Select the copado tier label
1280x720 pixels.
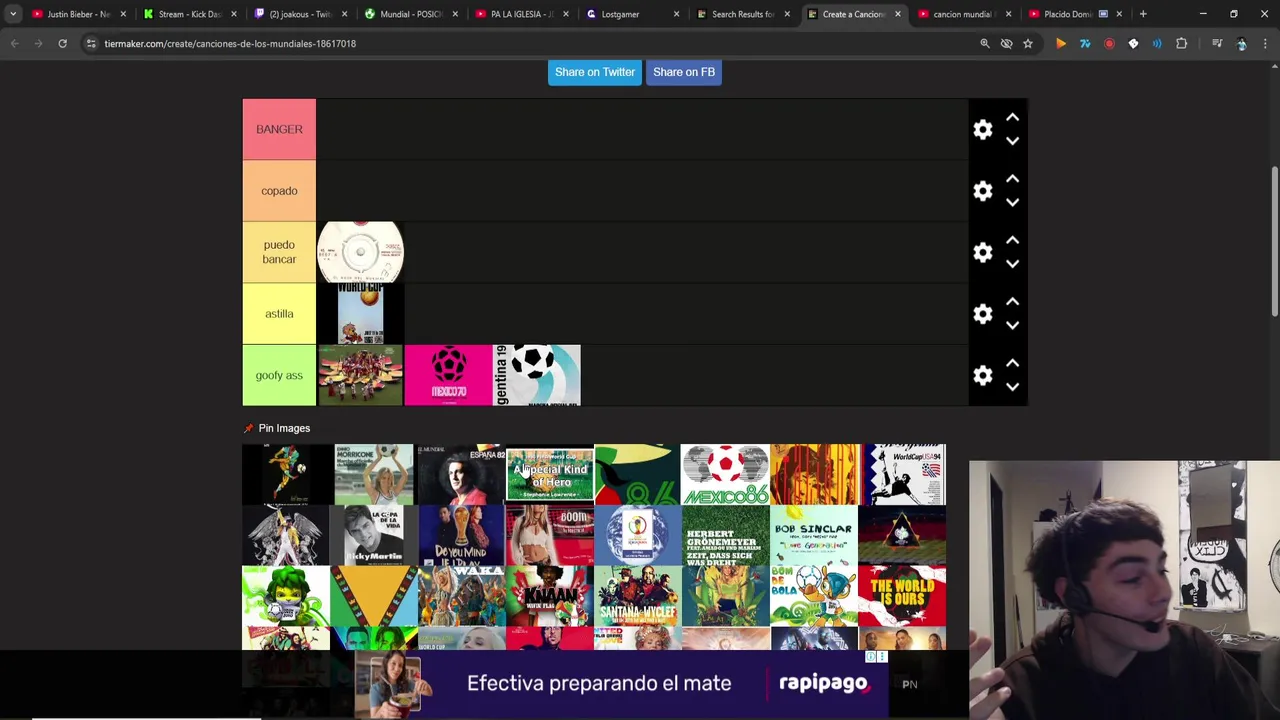point(279,191)
